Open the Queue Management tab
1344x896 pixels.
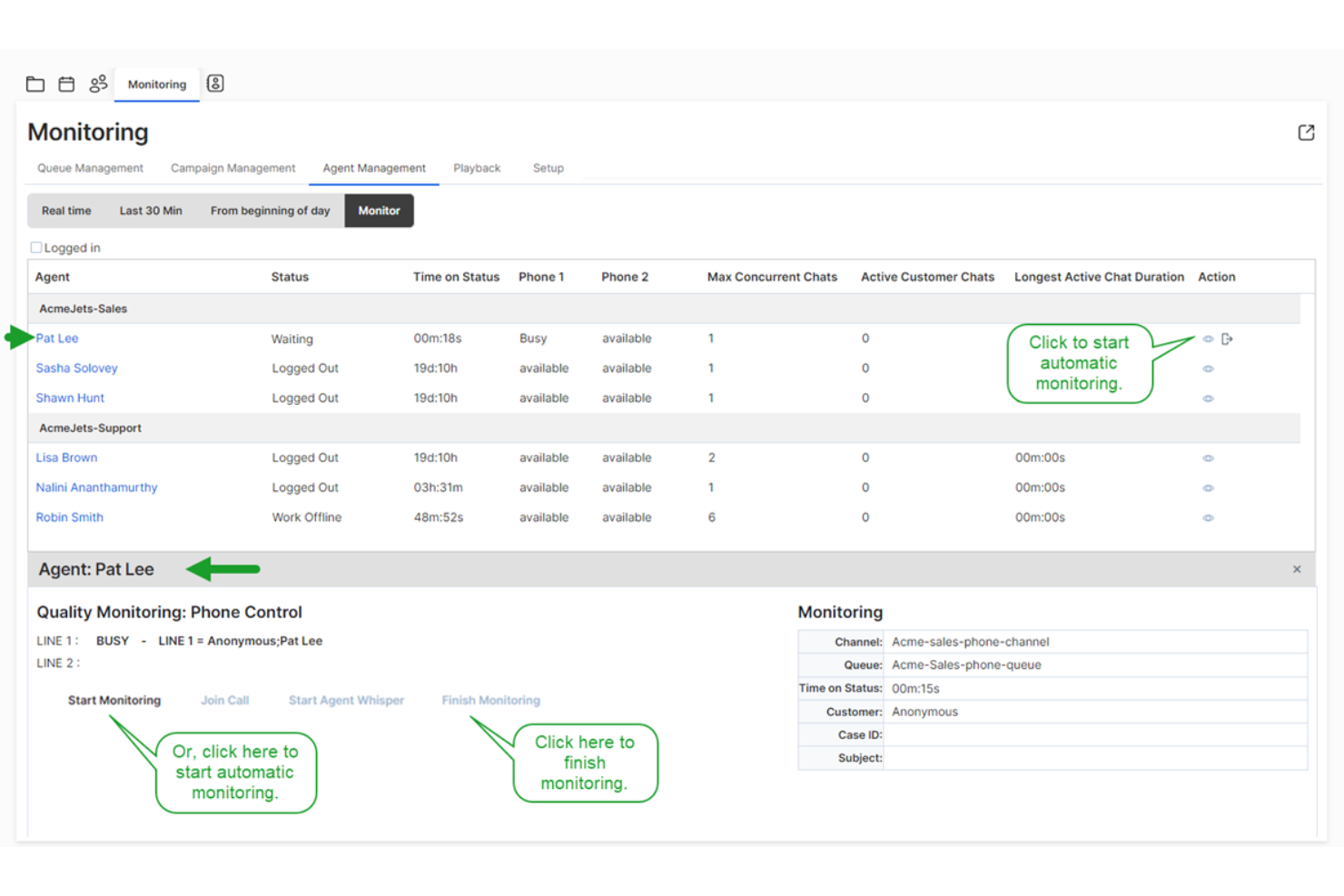(90, 168)
